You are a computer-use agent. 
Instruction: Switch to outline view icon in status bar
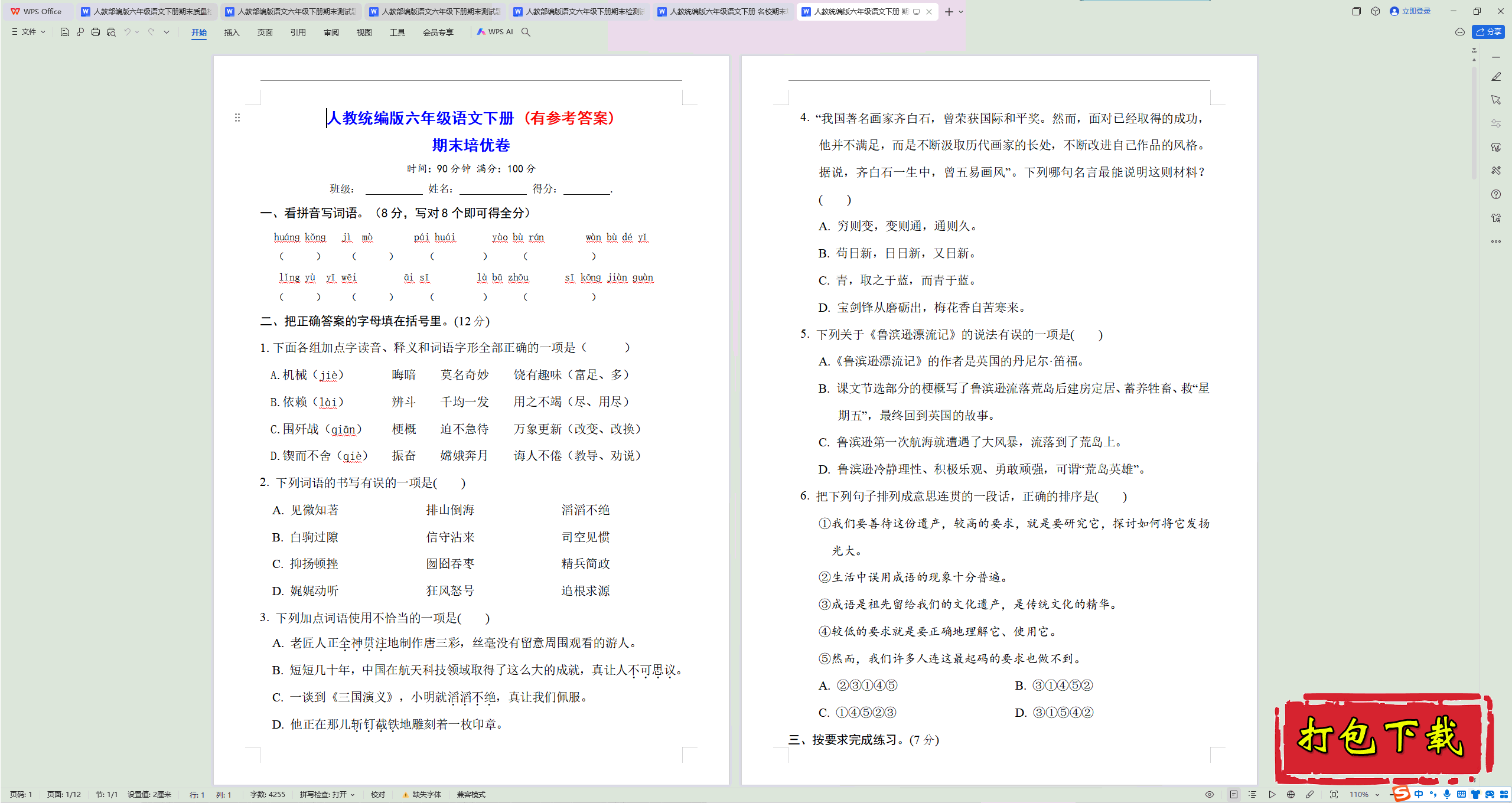[x=1253, y=795]
